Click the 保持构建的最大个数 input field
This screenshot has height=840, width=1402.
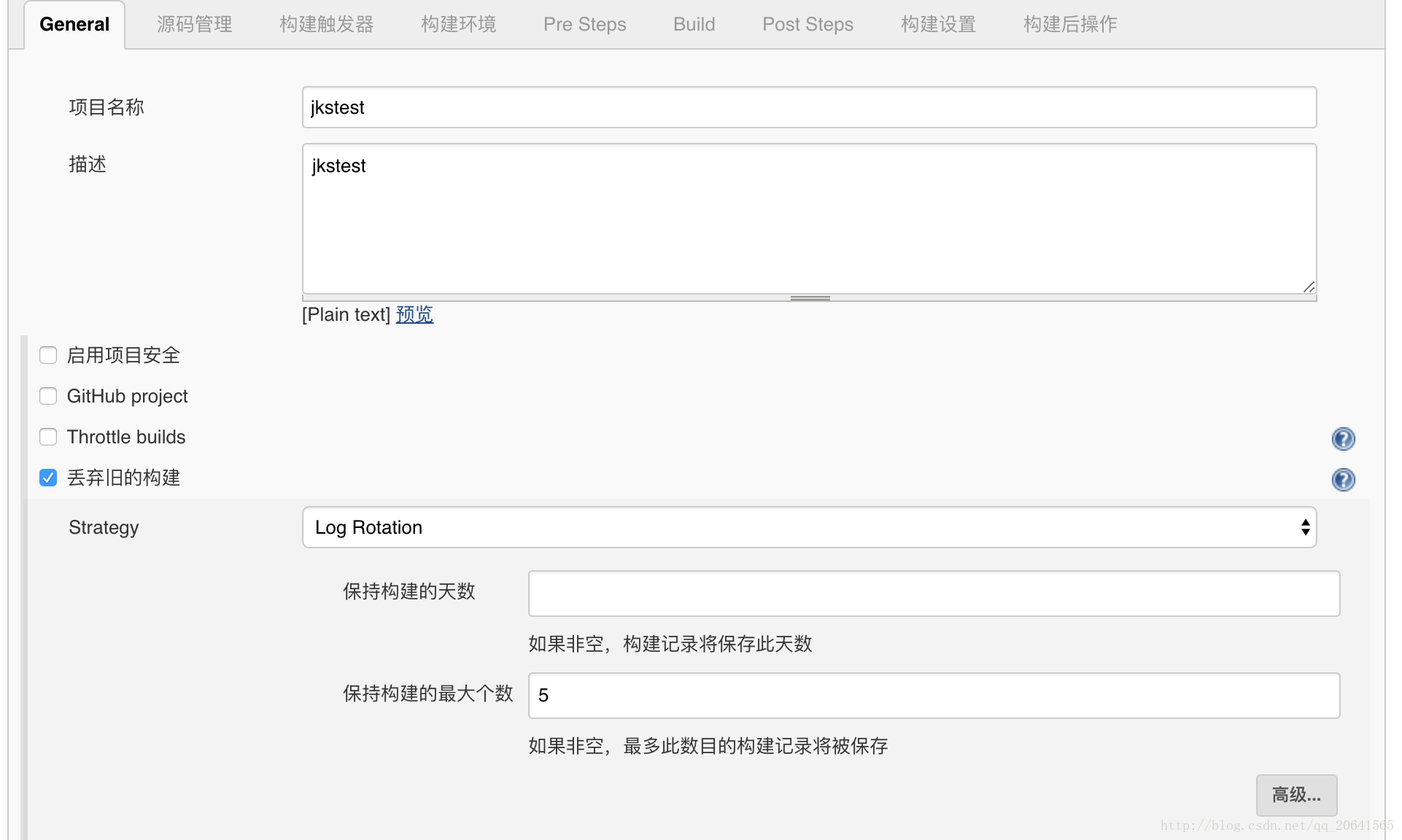point(935,695)
